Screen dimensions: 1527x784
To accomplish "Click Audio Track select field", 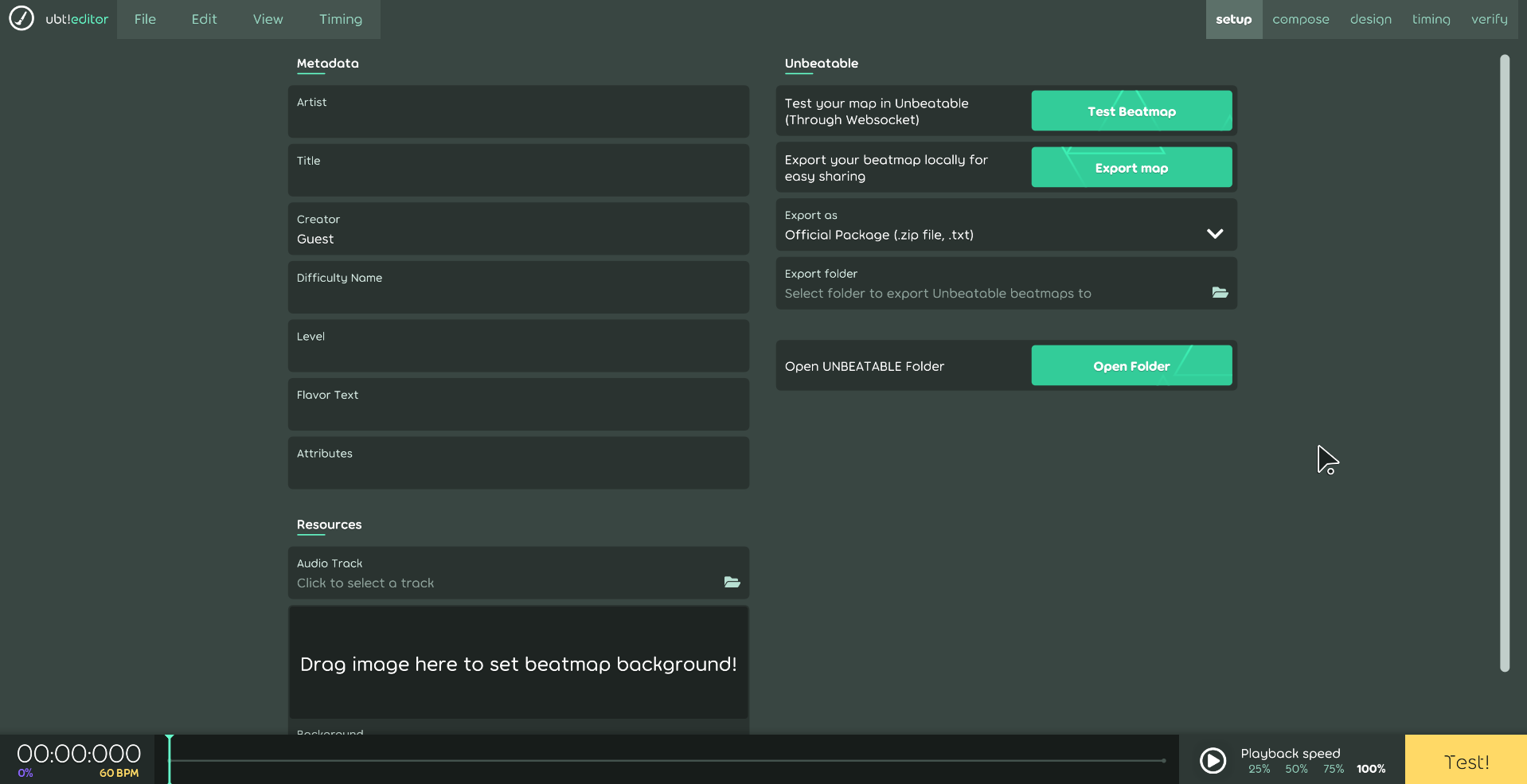I will coord(518,573).
